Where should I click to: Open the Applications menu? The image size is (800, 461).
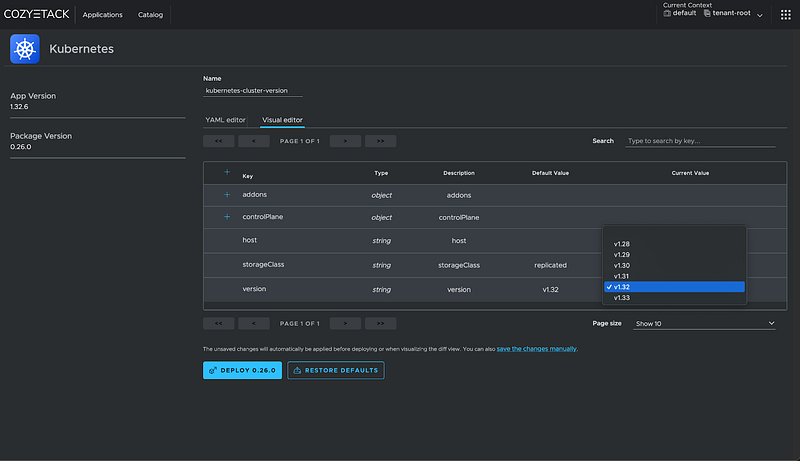pos(103,15)
